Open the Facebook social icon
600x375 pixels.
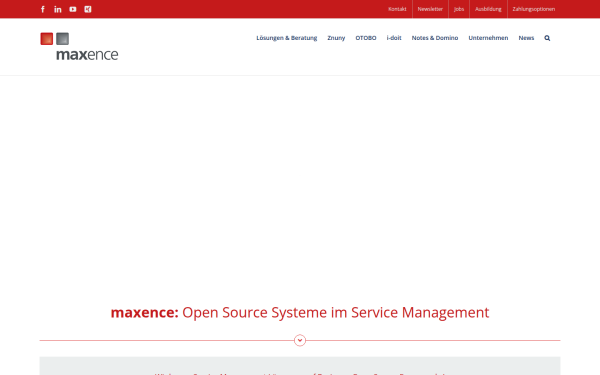43,9
